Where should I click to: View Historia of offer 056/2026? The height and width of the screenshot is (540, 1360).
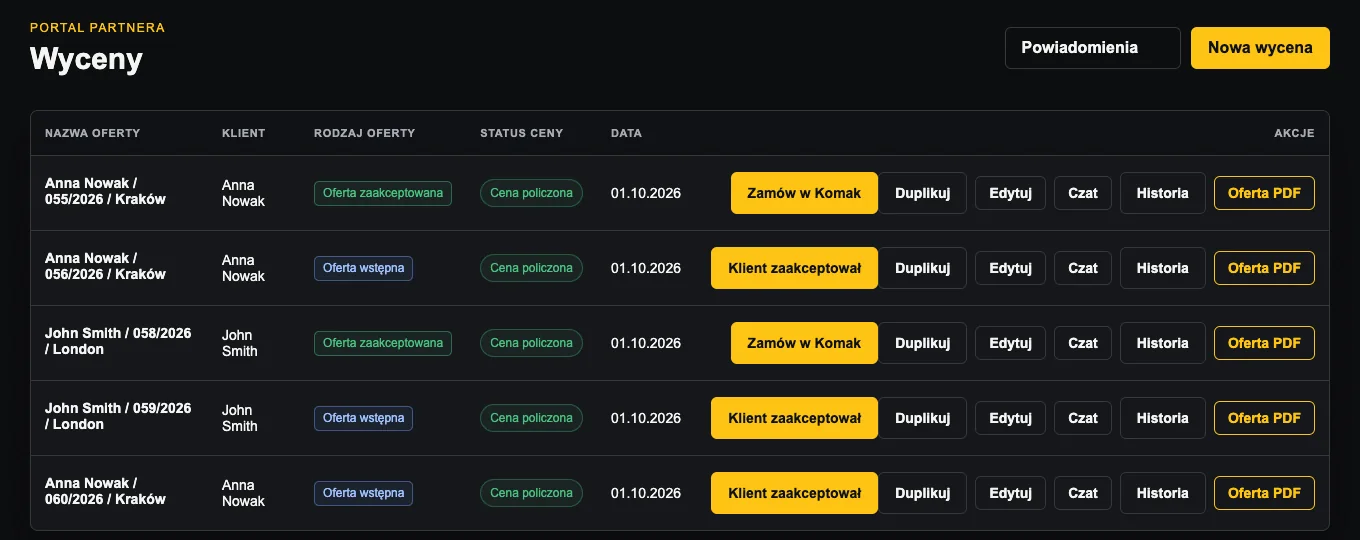pos(1162,268)
